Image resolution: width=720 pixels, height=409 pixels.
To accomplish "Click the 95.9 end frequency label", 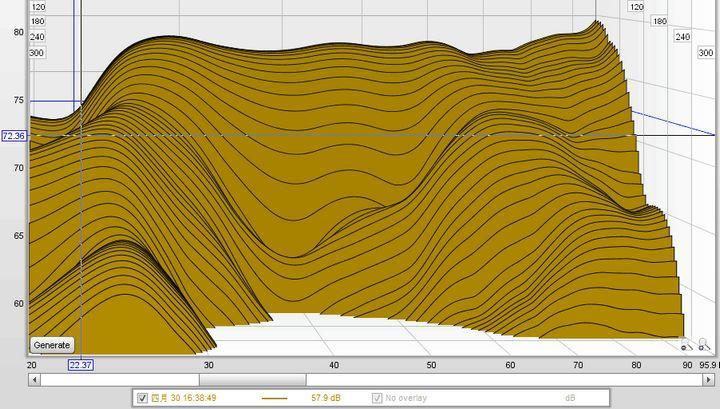I will pos(708,366).
